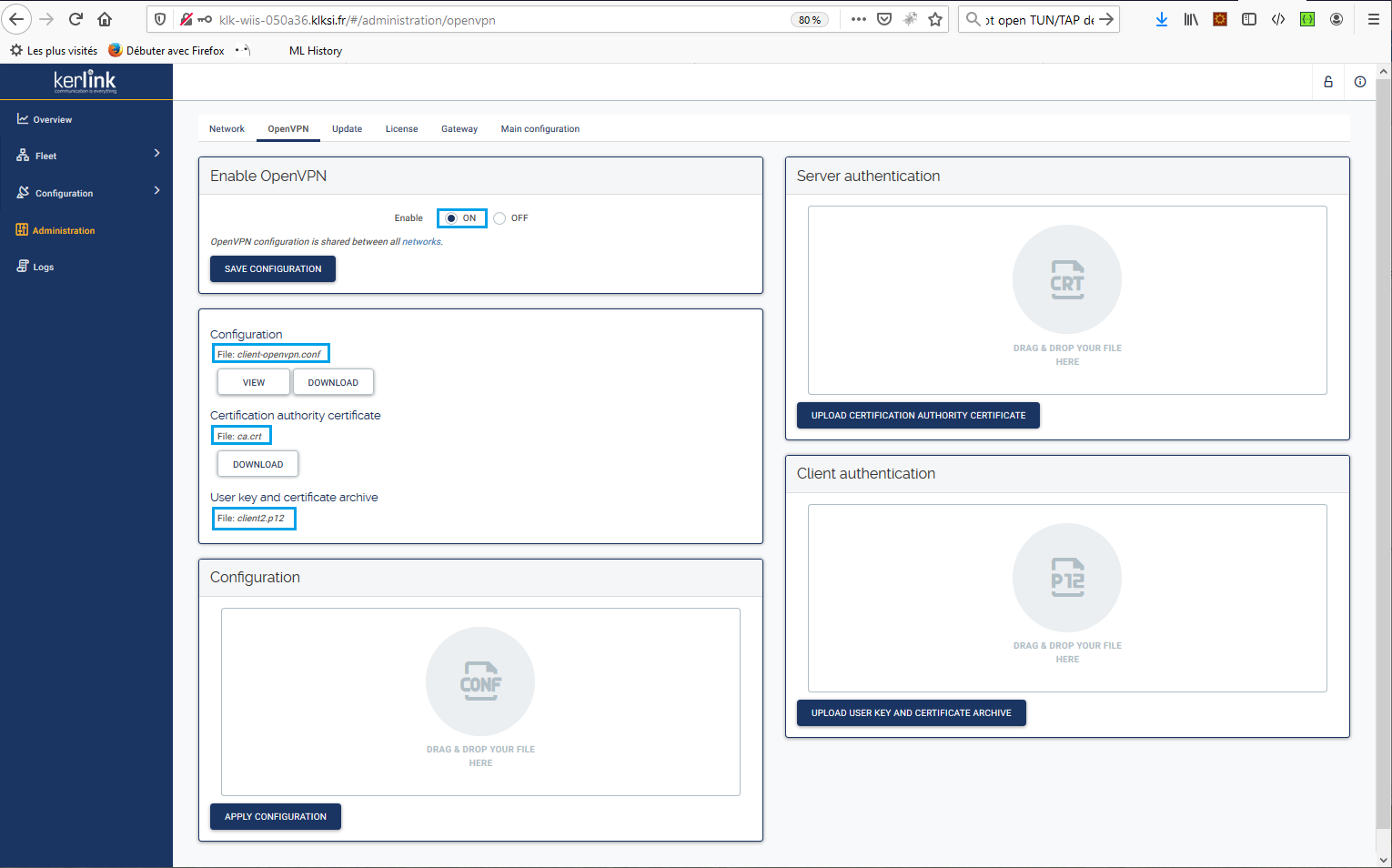Click the Save Configuration button
1392x868 pixels.
click(x=273, y=269)
